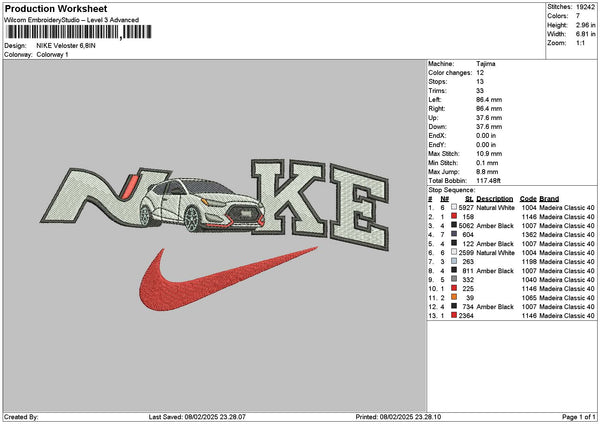Select the white swatch in stop row 1
Image resolution: width=600 pixels, height=424 pixels.
coord(454,207)
